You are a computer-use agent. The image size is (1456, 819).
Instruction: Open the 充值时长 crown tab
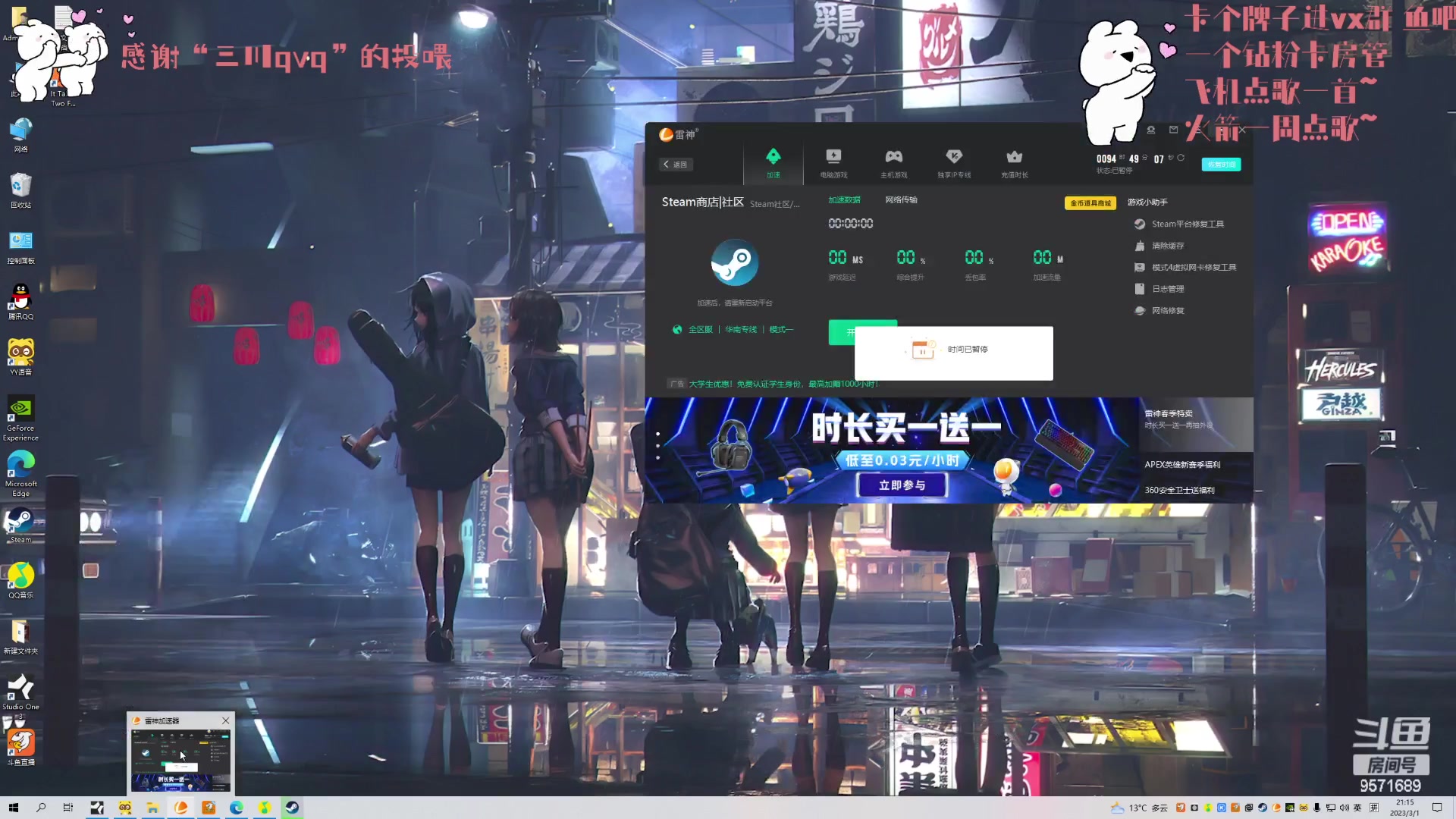click(1014, 163)
